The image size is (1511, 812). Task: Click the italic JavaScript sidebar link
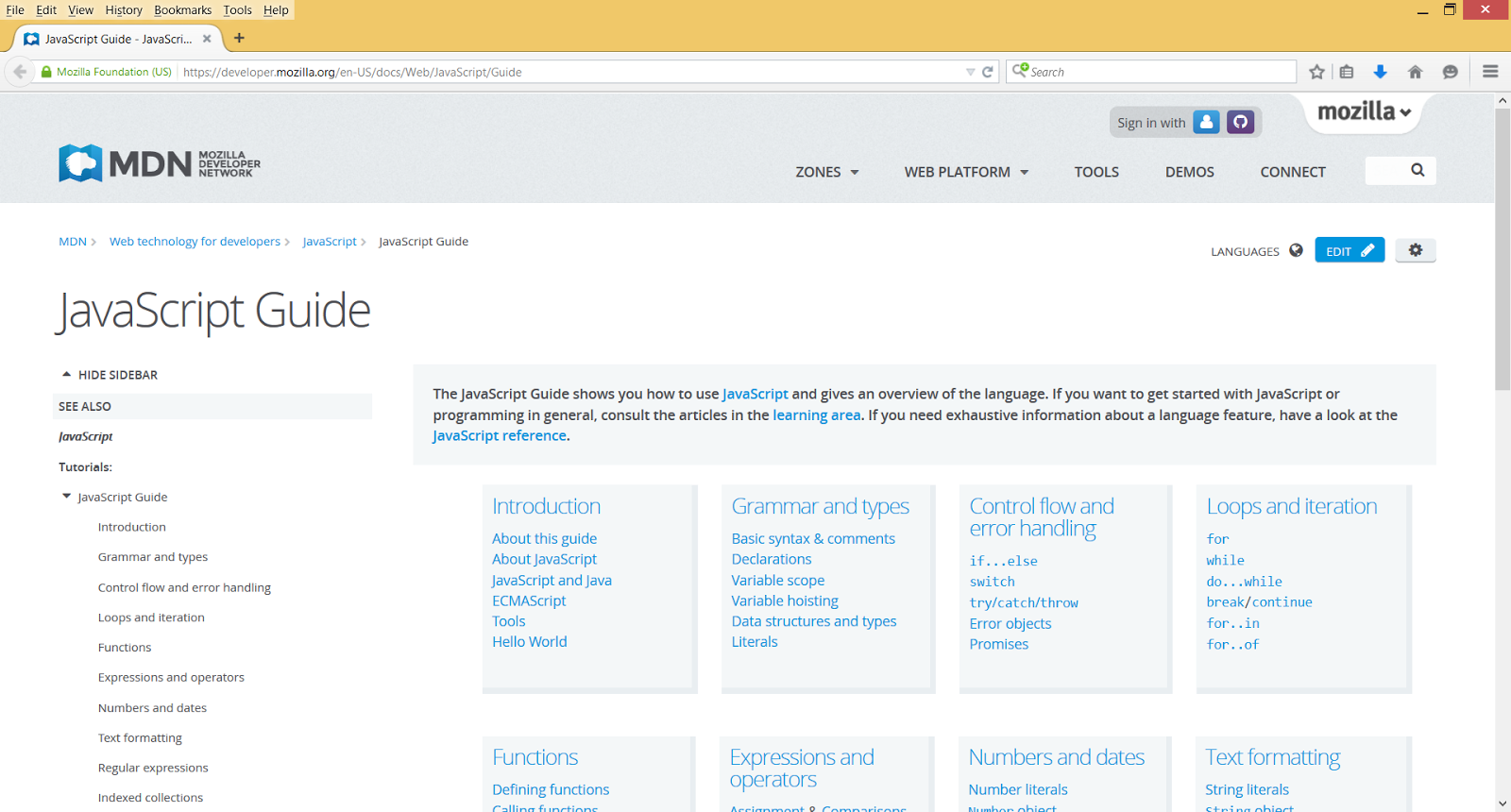point(85,436)
